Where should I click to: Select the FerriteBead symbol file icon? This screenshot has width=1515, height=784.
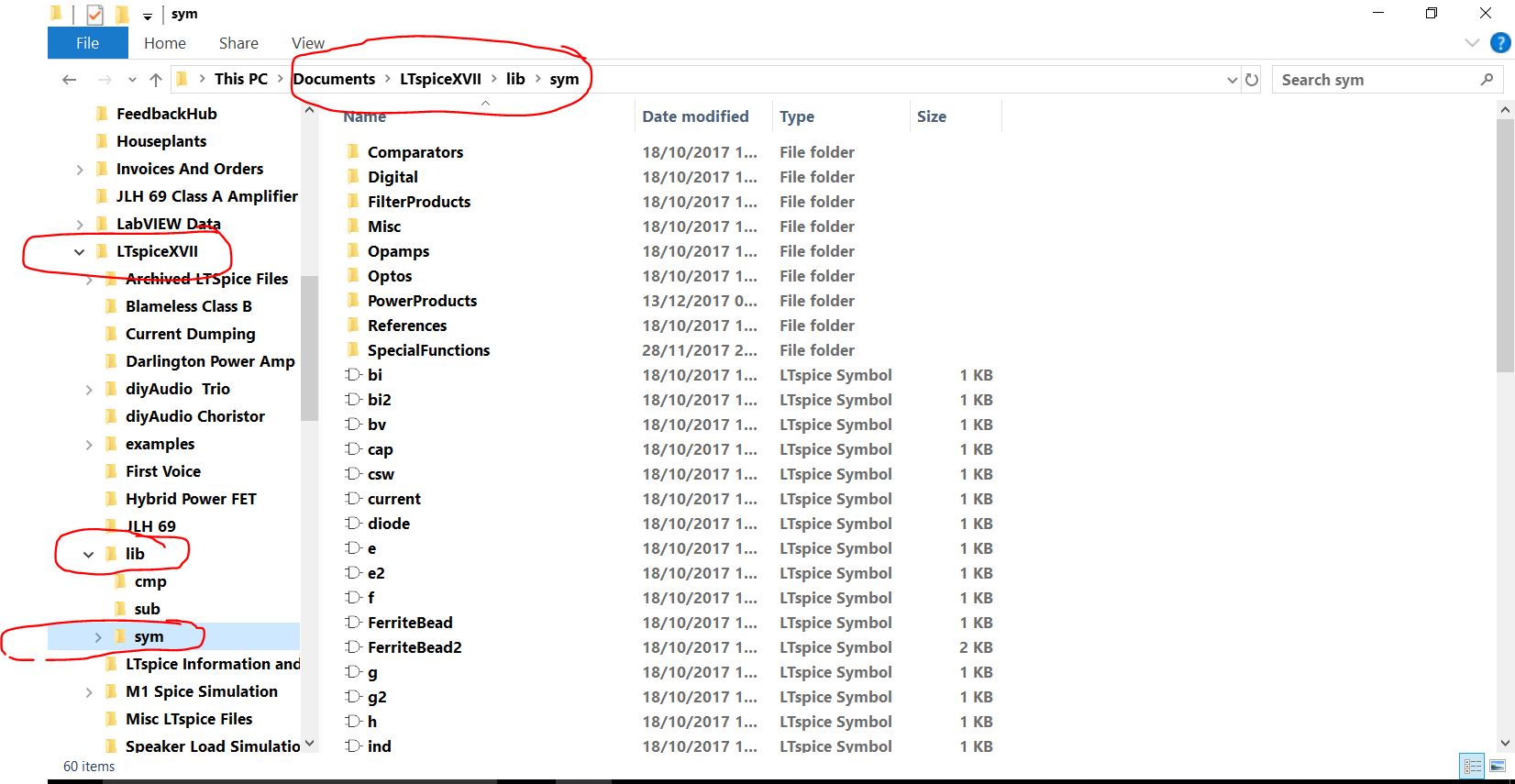pos(353,622)
